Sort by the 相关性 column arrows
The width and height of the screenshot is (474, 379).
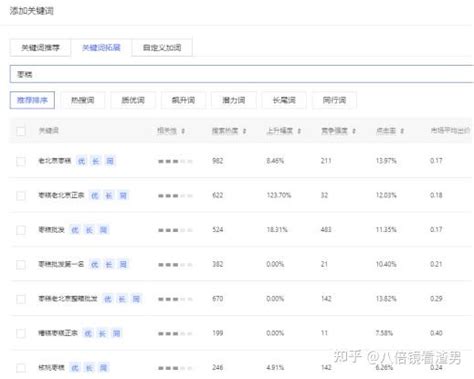pos(183,131)
